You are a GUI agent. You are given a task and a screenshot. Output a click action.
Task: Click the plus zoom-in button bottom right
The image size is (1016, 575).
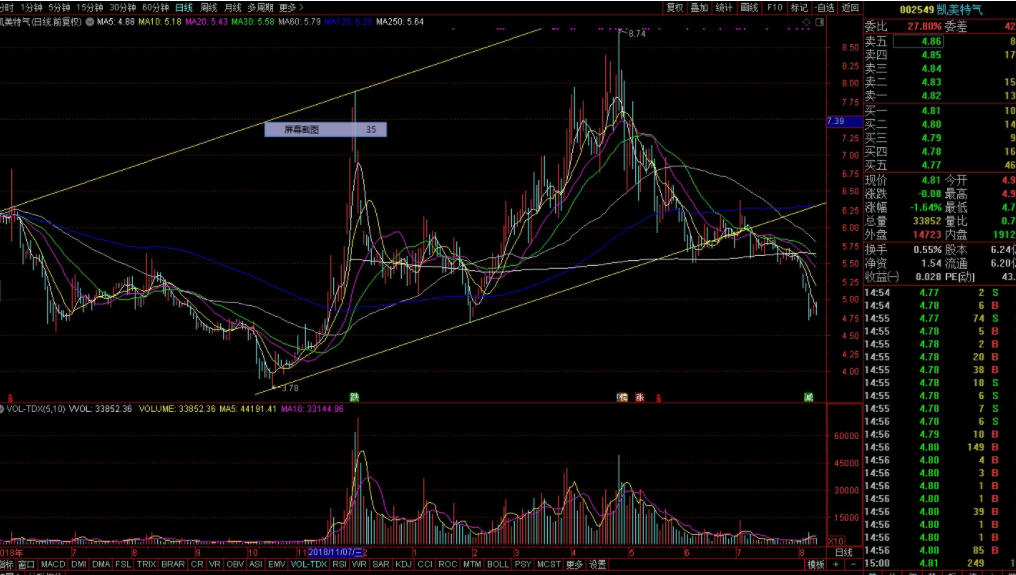click(835, 565)
